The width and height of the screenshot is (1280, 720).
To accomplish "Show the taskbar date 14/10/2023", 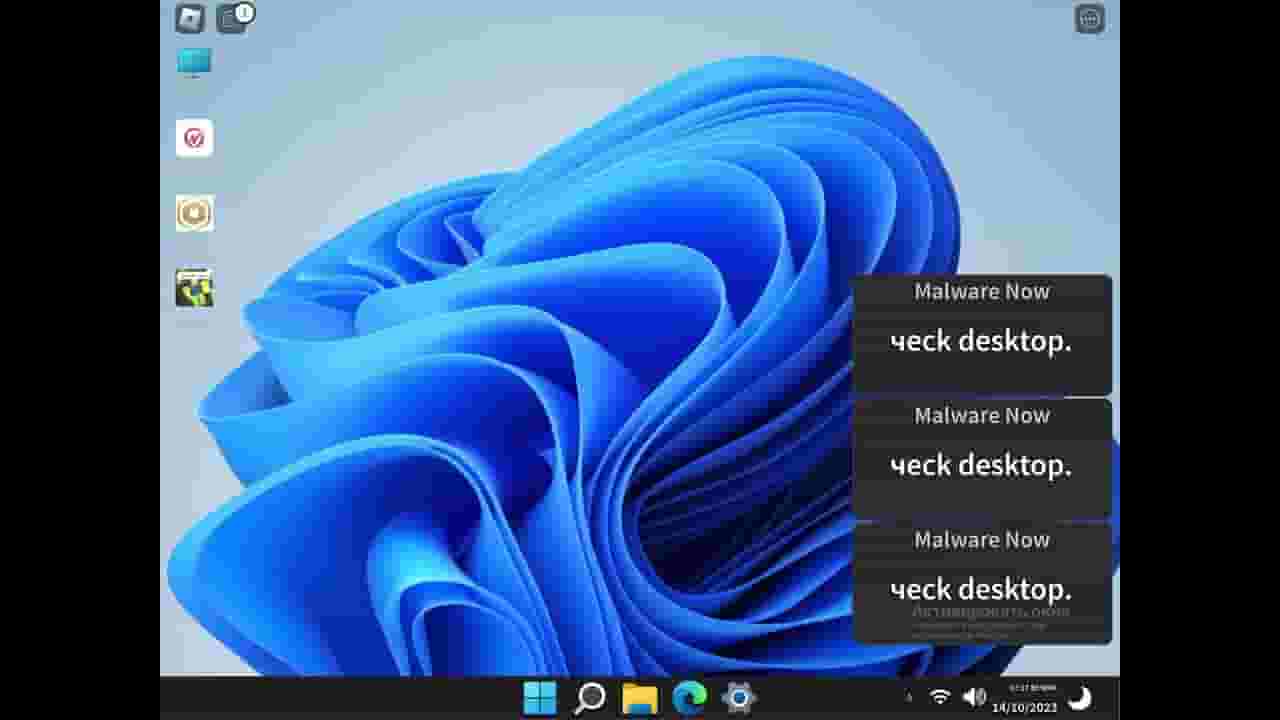I will coord(1024,707).
